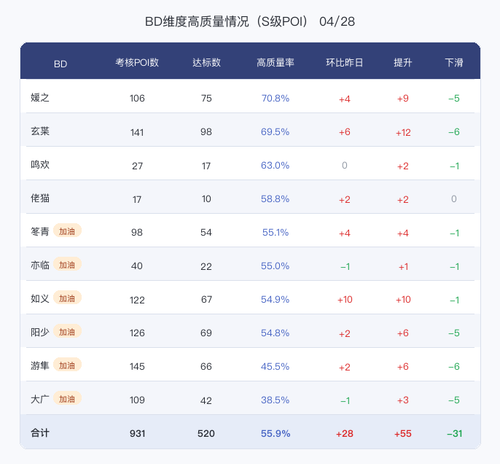Click the 达标数 value 42
This screenshot has width=500, height=464.
[206, 400]
